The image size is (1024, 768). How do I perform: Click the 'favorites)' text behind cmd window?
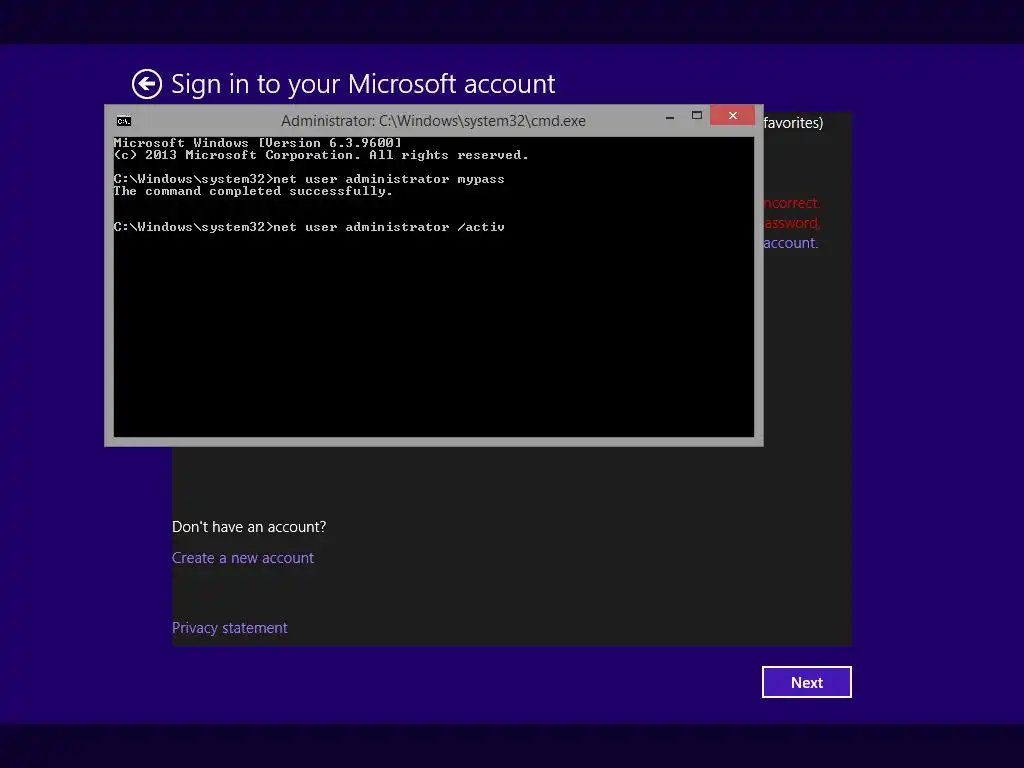[x=793, y=123]
